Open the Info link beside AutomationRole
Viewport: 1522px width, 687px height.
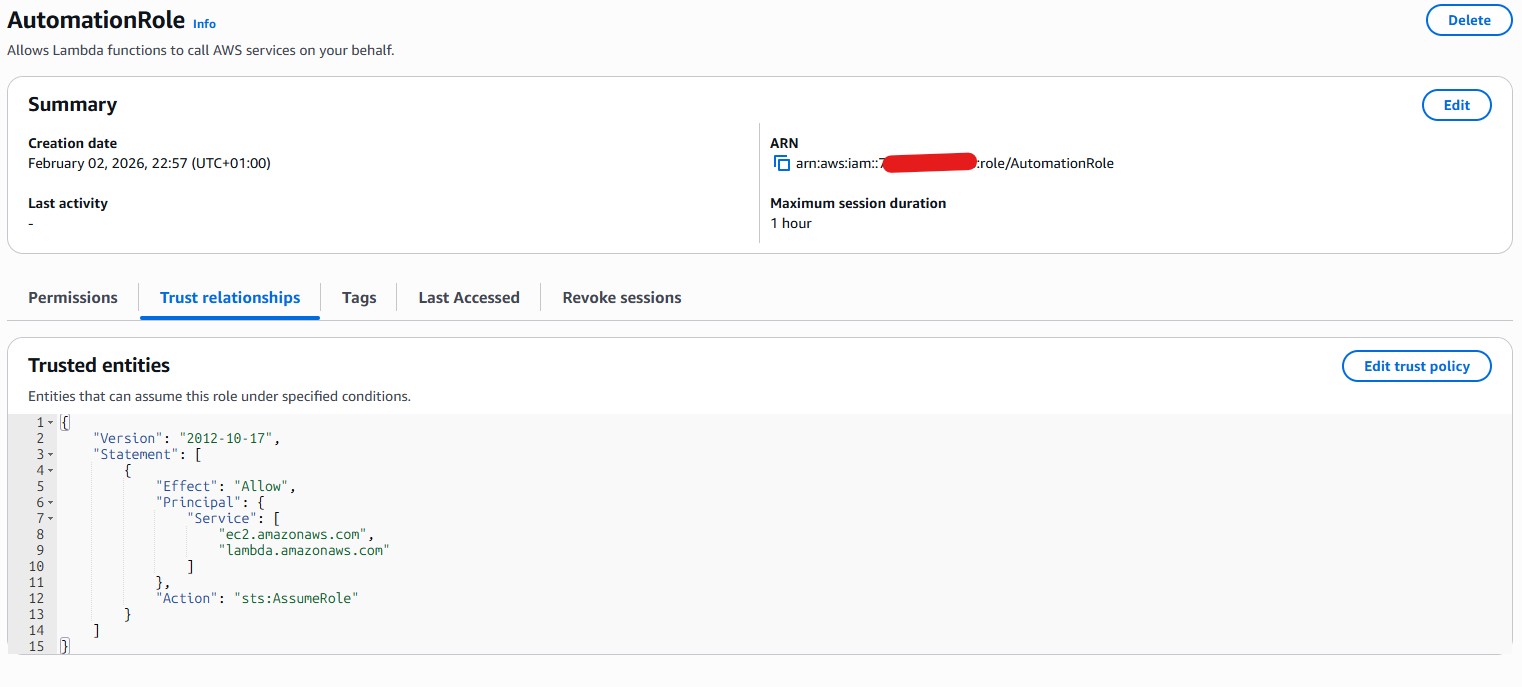tap(204, 23)
